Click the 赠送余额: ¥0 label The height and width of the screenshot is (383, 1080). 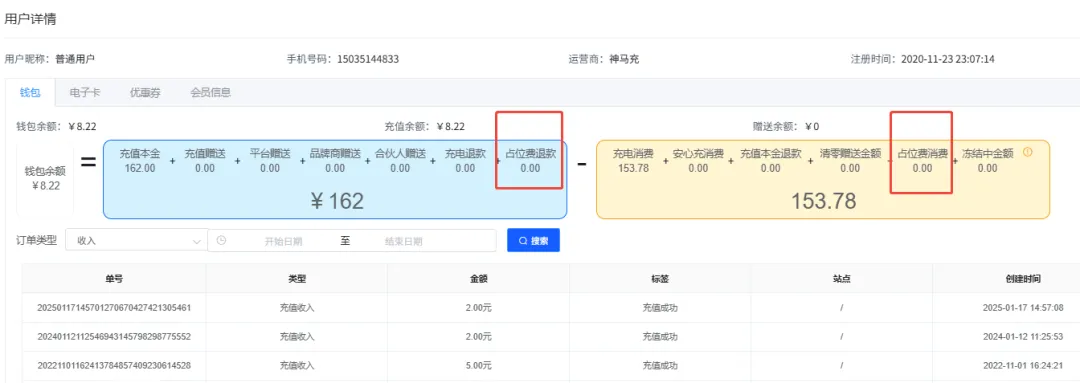click(786, 127)
